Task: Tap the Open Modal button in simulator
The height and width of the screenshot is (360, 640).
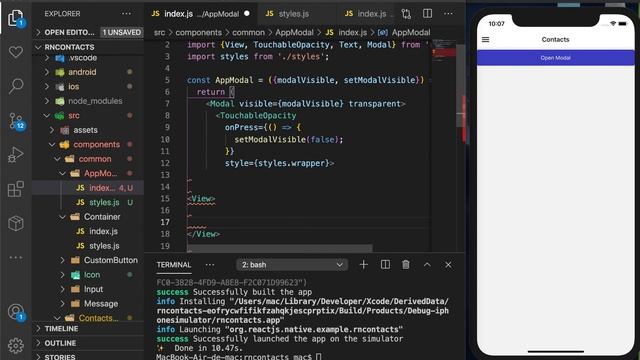Action: click(x=556, y=58)
